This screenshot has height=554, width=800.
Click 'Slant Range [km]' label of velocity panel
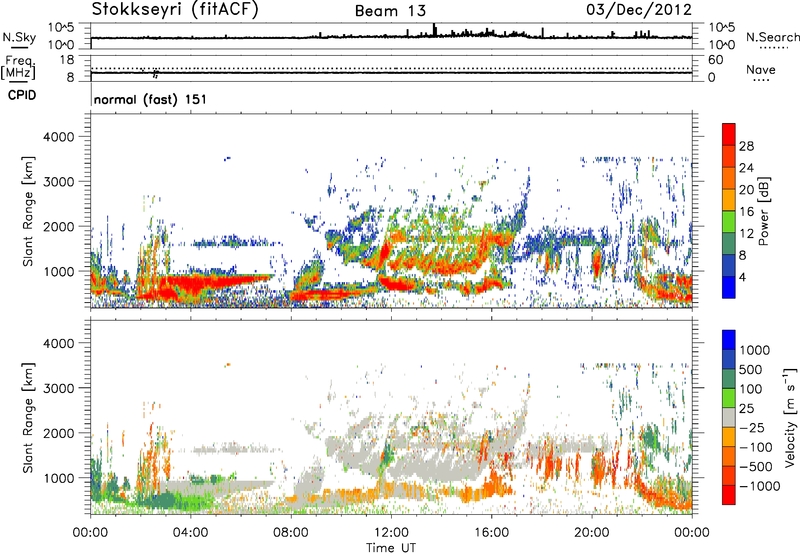(28, 417)
